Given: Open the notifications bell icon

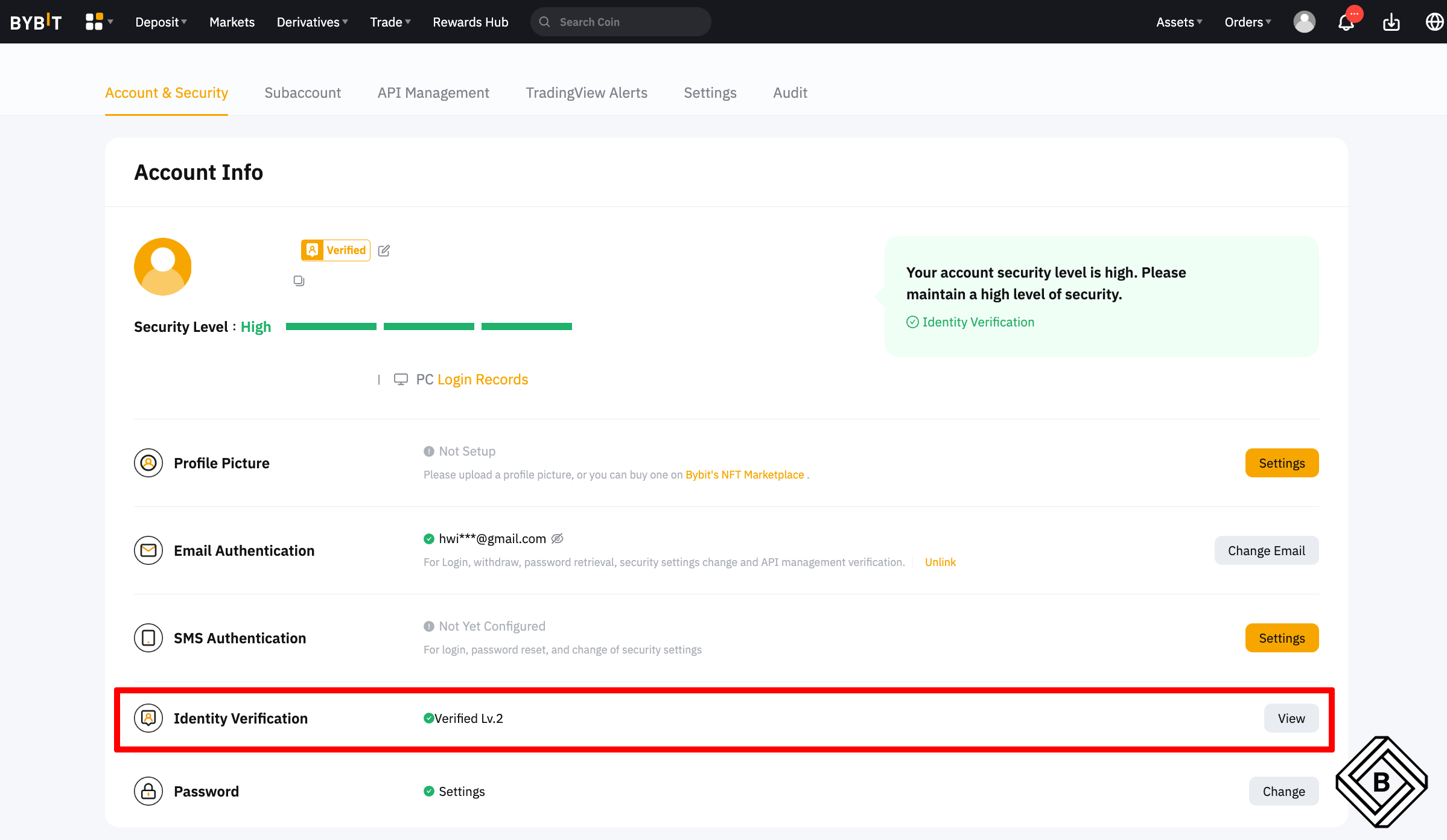Looking at the screenshot, I should [x=1346, y=22].
